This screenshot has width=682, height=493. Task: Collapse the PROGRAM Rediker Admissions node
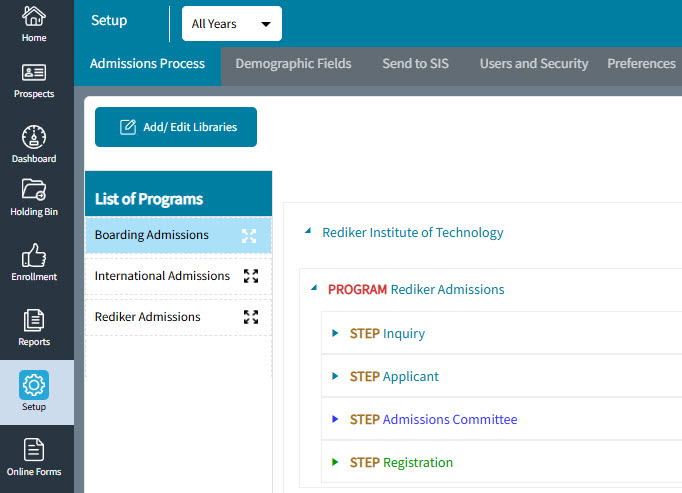click(314, 288)
